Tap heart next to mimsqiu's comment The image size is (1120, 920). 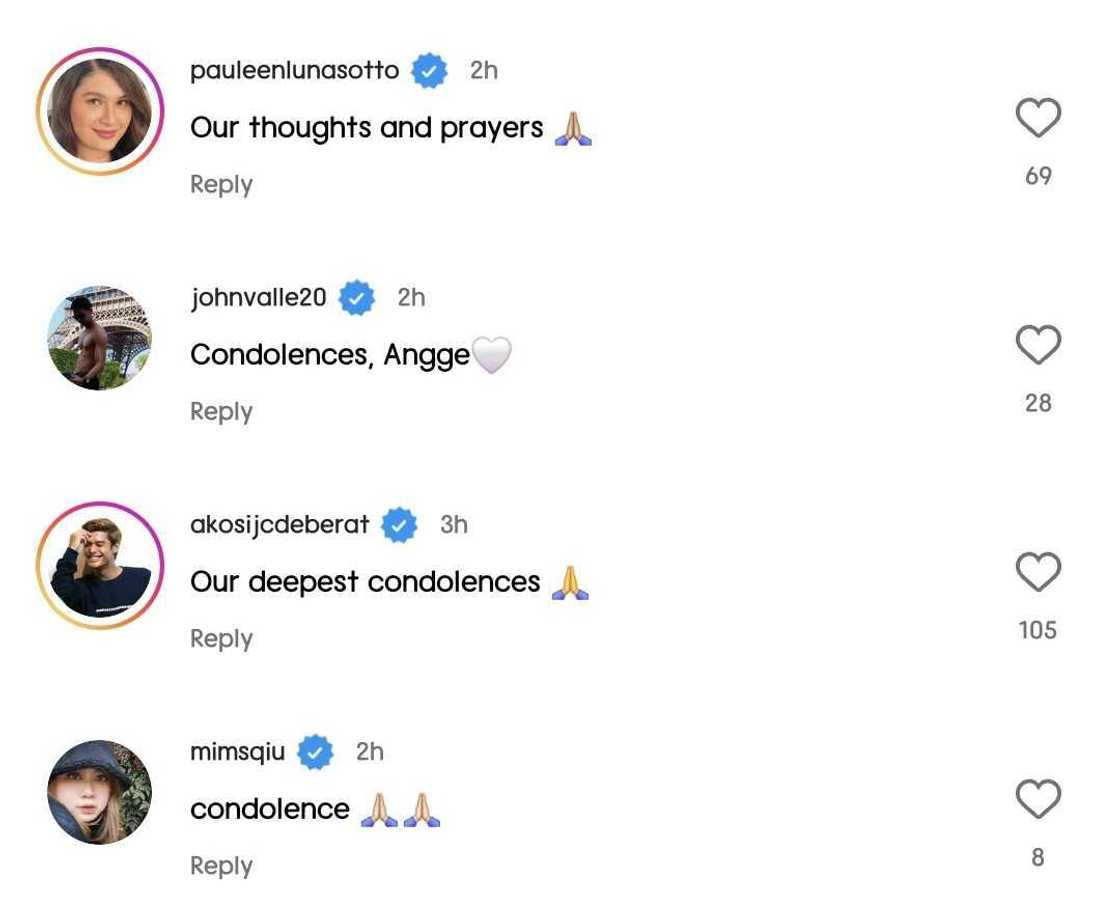1038,799
